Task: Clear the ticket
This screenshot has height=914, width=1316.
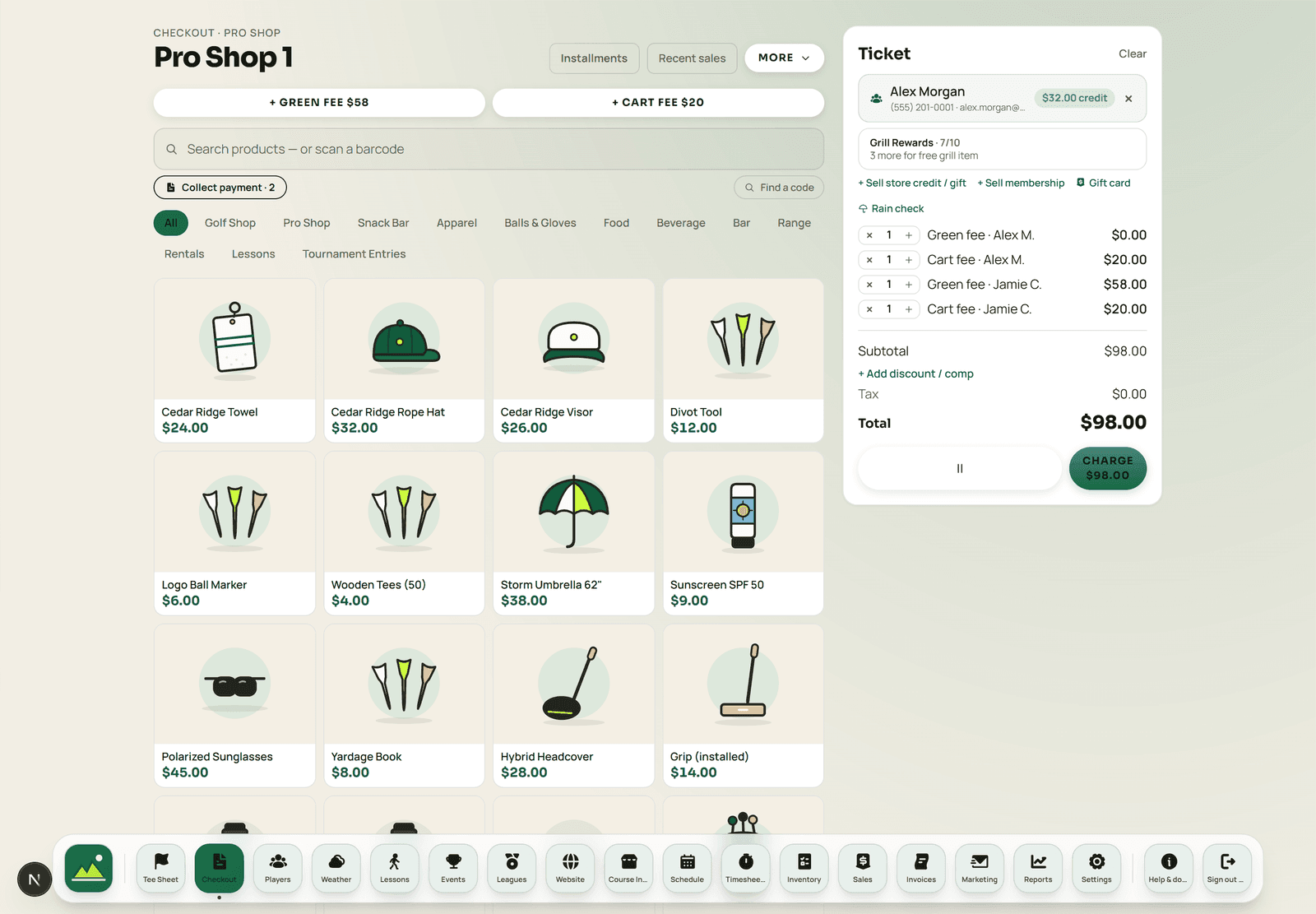Action: click(1133, 54)
